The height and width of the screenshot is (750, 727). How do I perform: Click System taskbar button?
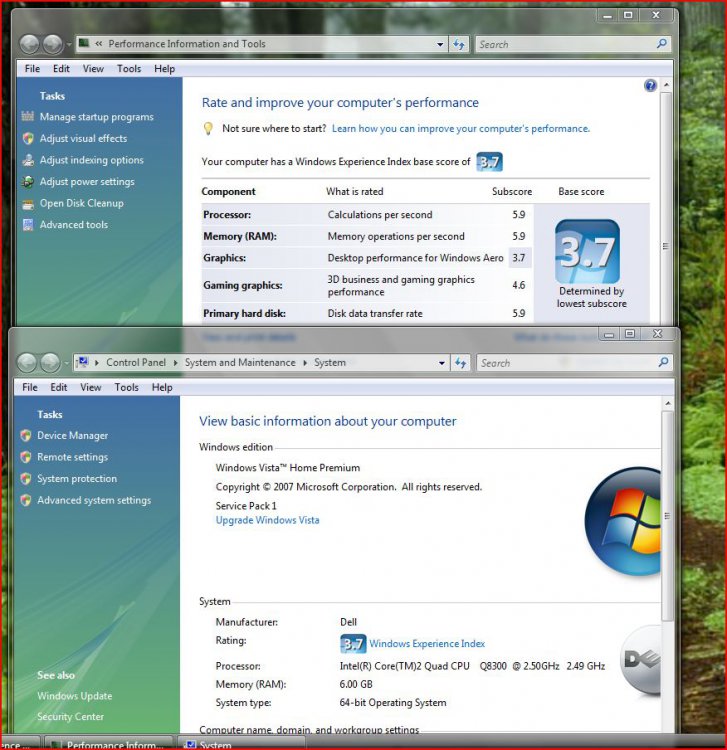pyautogui.click(x=241, y=744)
